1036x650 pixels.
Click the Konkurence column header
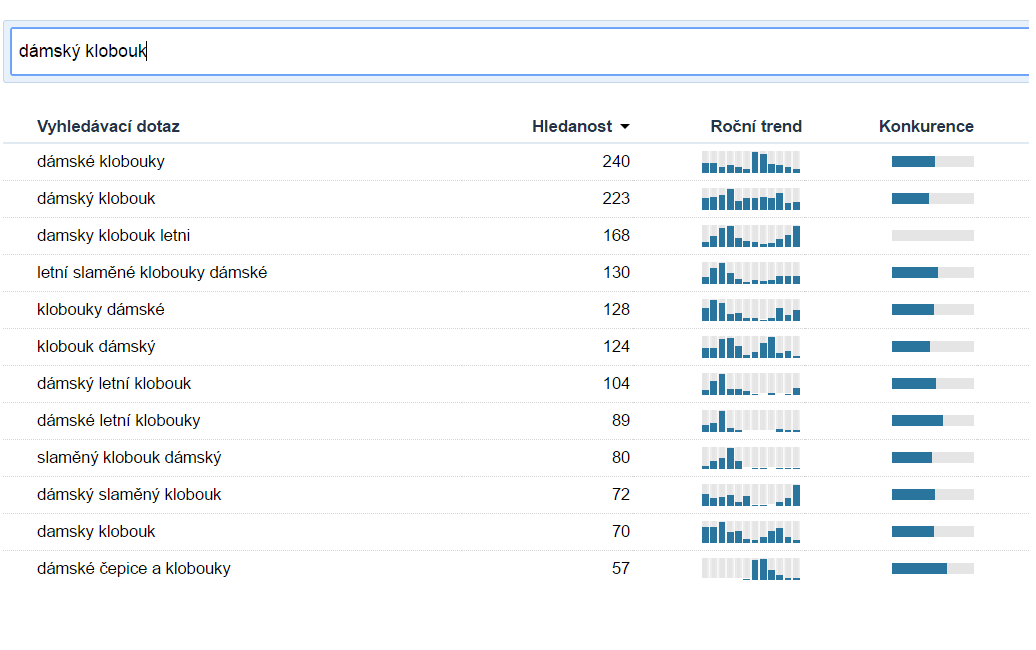925,126
